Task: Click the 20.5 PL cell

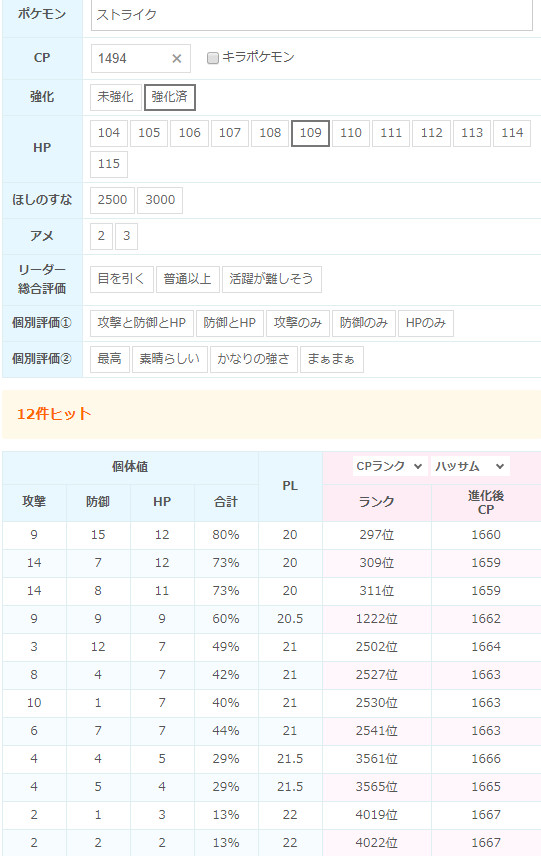Action: click(x=290, y=620)
